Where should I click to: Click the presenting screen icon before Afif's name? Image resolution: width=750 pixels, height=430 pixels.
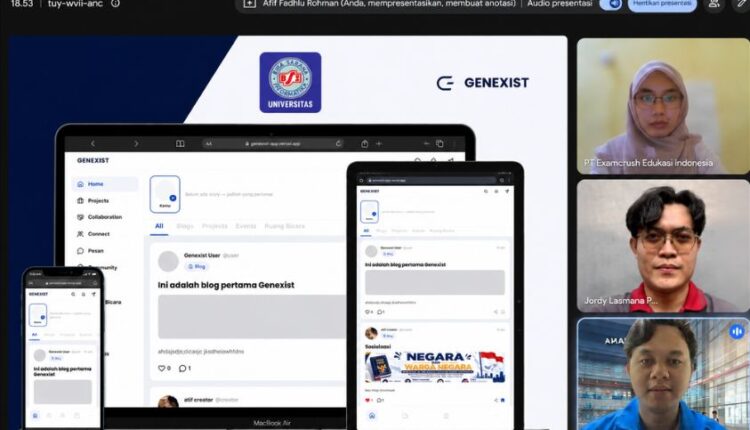click(250, 4)
